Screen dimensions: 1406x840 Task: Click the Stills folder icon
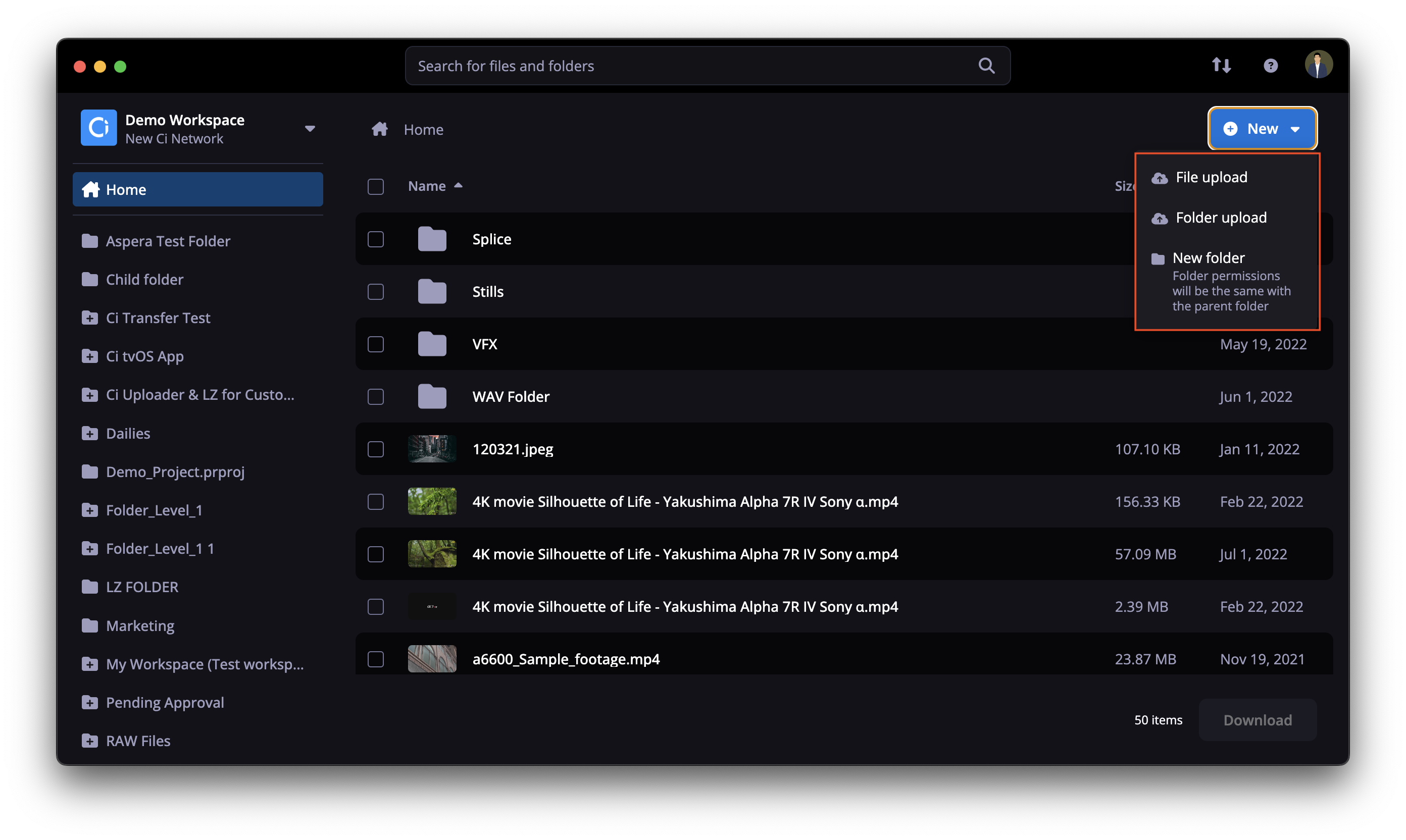(432, 291)
